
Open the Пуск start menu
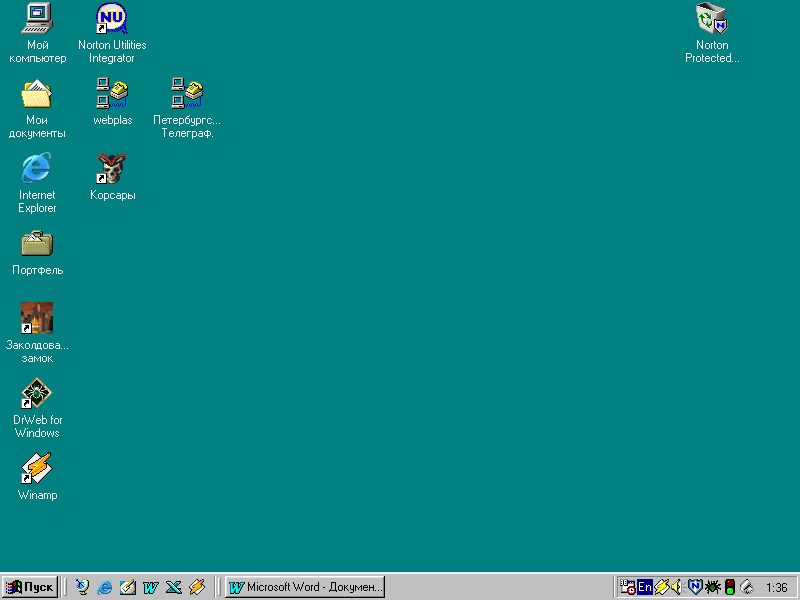[30, 587]
